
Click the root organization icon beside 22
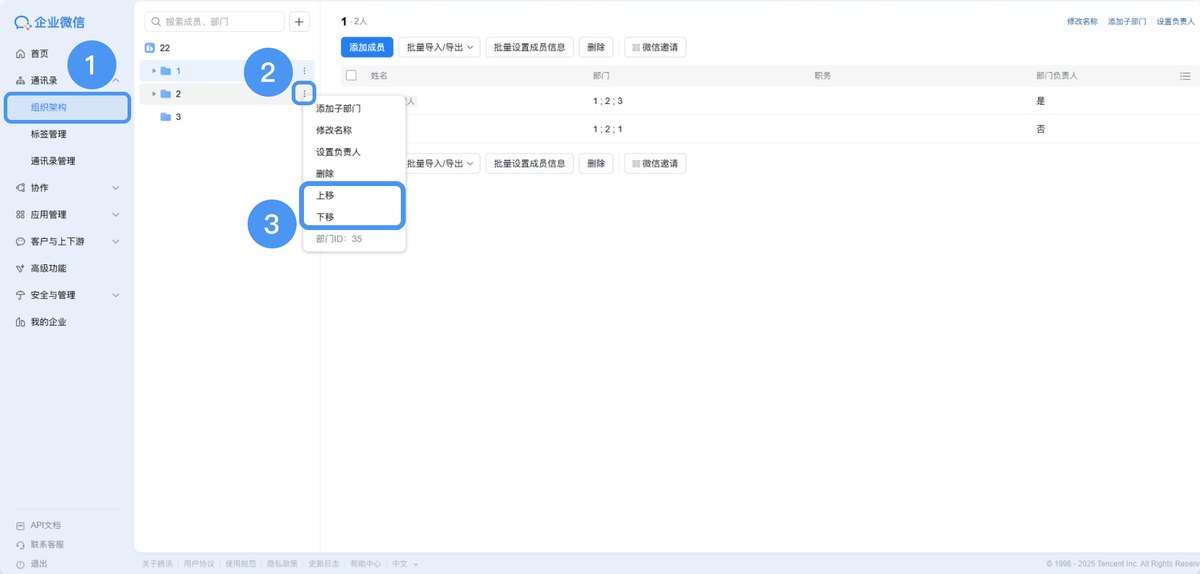coord(150,47)
